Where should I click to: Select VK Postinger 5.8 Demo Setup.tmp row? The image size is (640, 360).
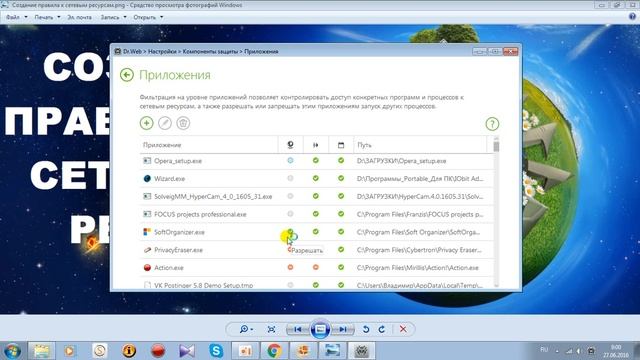tap(316, 284)
